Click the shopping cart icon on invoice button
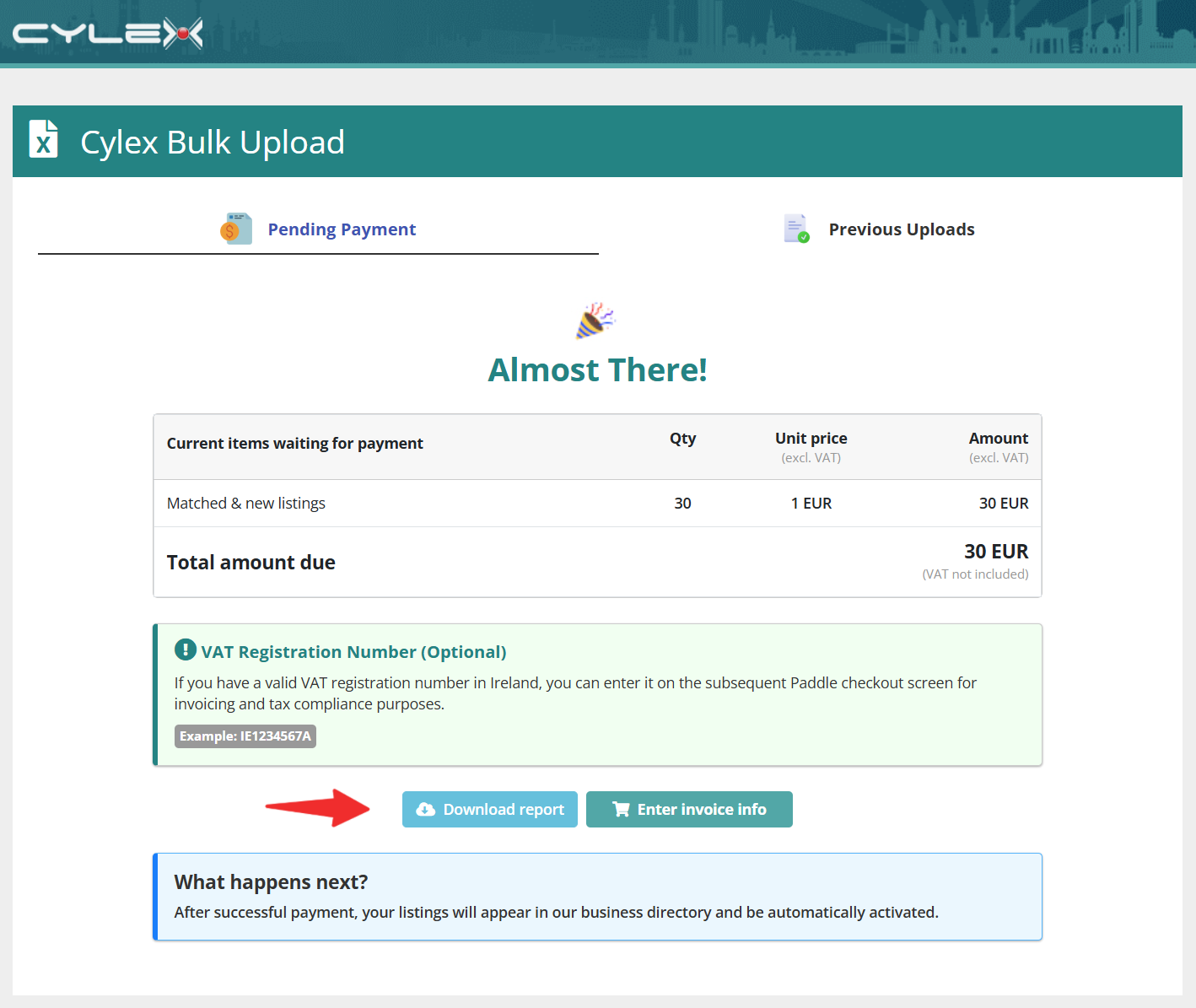 (x=622, y=809)
